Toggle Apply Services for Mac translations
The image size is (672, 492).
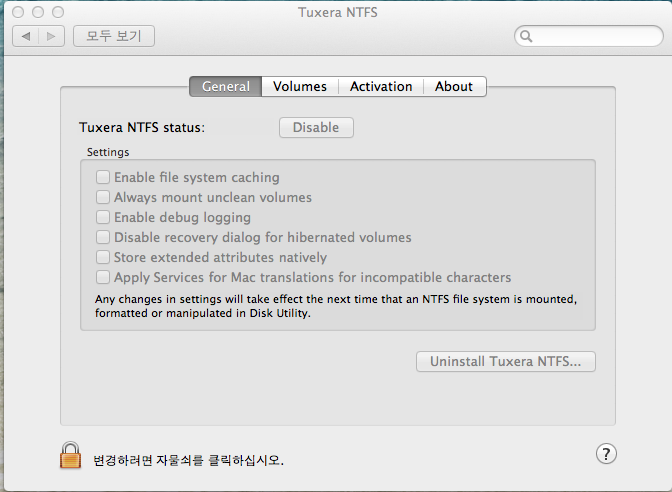point(103,277)
